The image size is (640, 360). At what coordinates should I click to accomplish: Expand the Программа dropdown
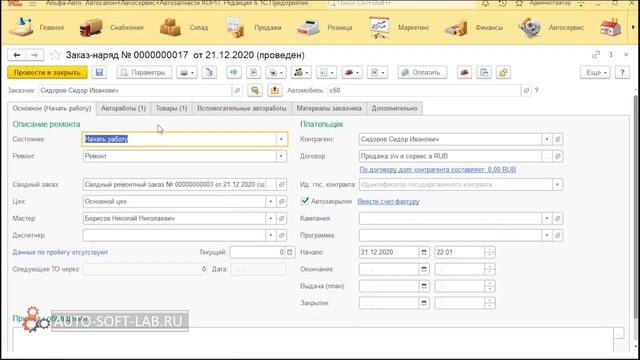click(547, 236)
